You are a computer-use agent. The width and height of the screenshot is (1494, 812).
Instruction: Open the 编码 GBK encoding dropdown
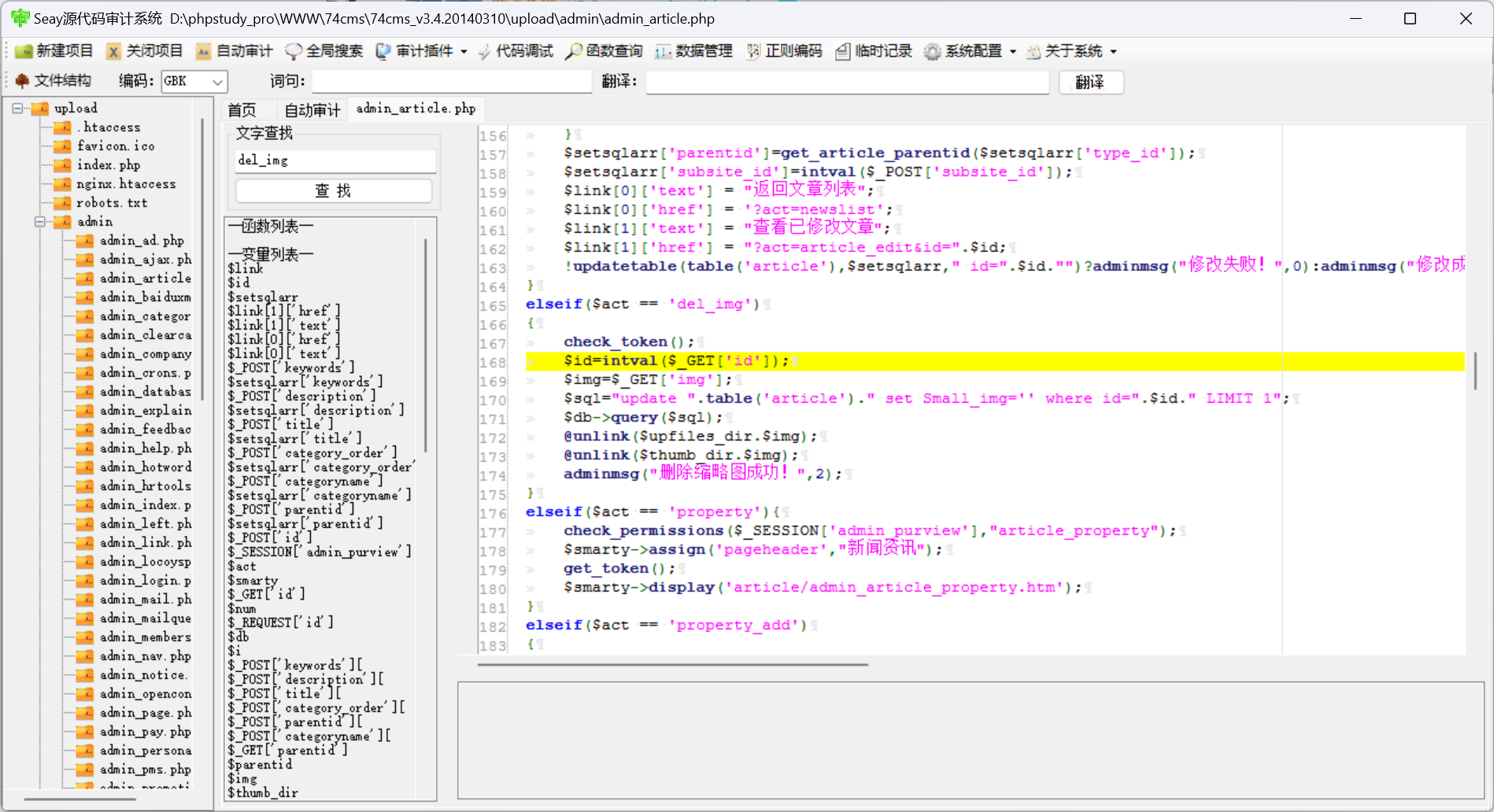coord(194,81)
